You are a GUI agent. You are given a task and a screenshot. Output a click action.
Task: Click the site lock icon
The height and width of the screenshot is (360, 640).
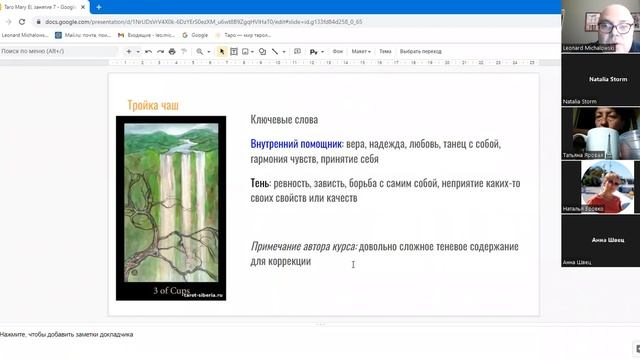pyautogui.click(x=38, y=22)
